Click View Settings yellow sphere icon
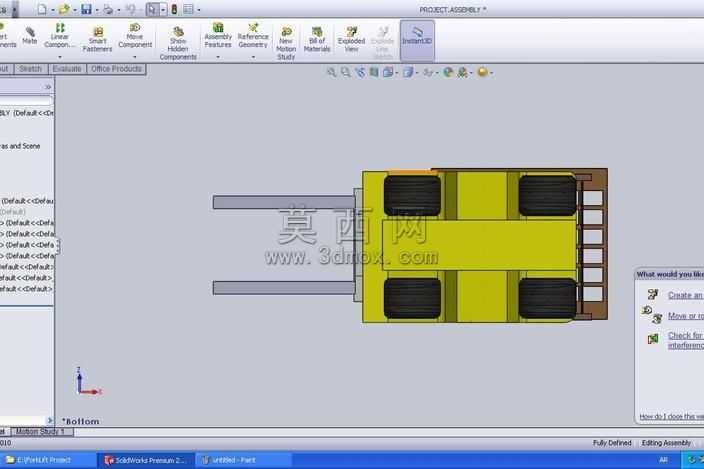Image resolution: width=704 pixels, height=469 pixels. (482, 72)
